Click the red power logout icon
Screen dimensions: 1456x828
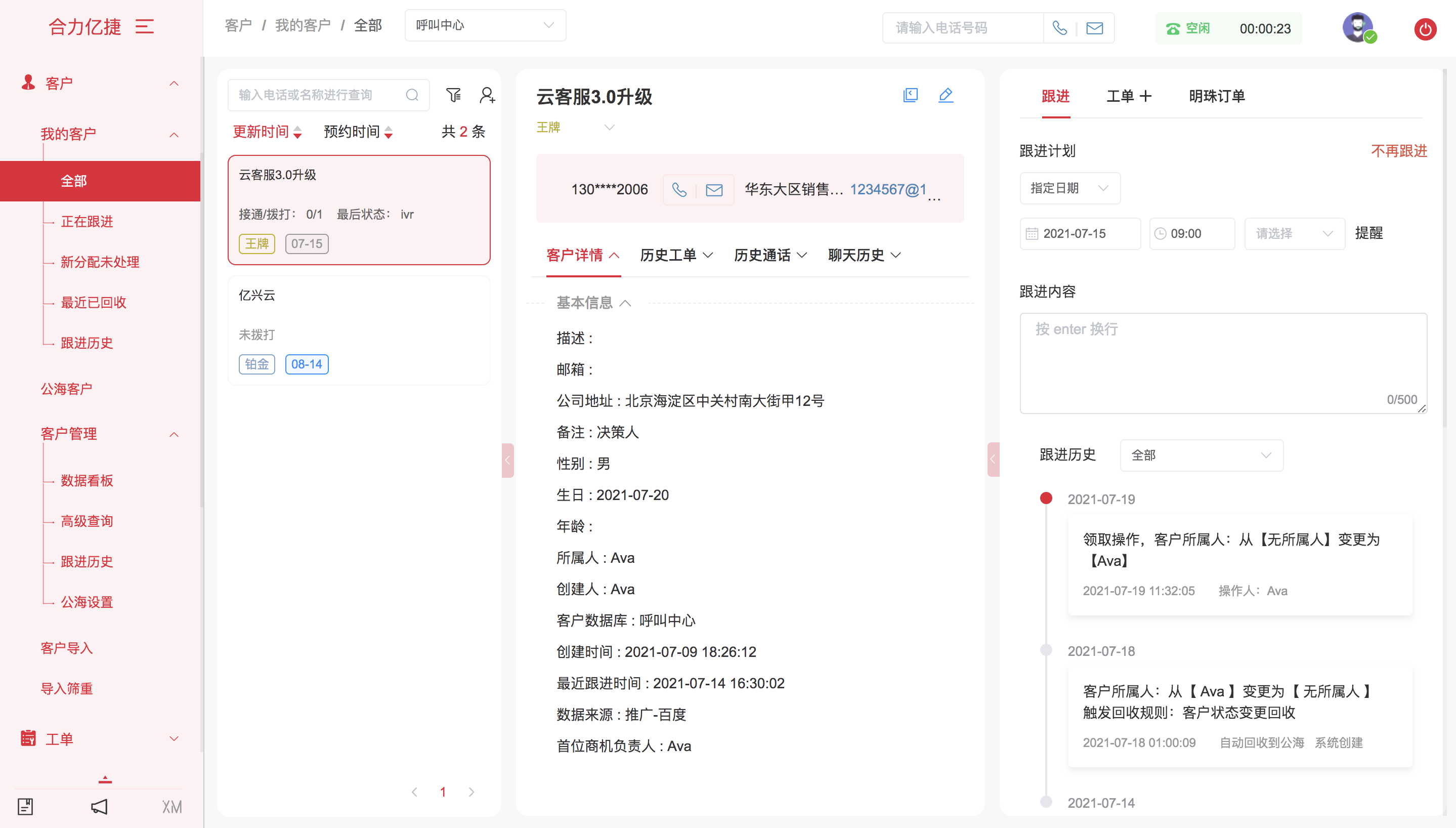(x=1425, y=28)
